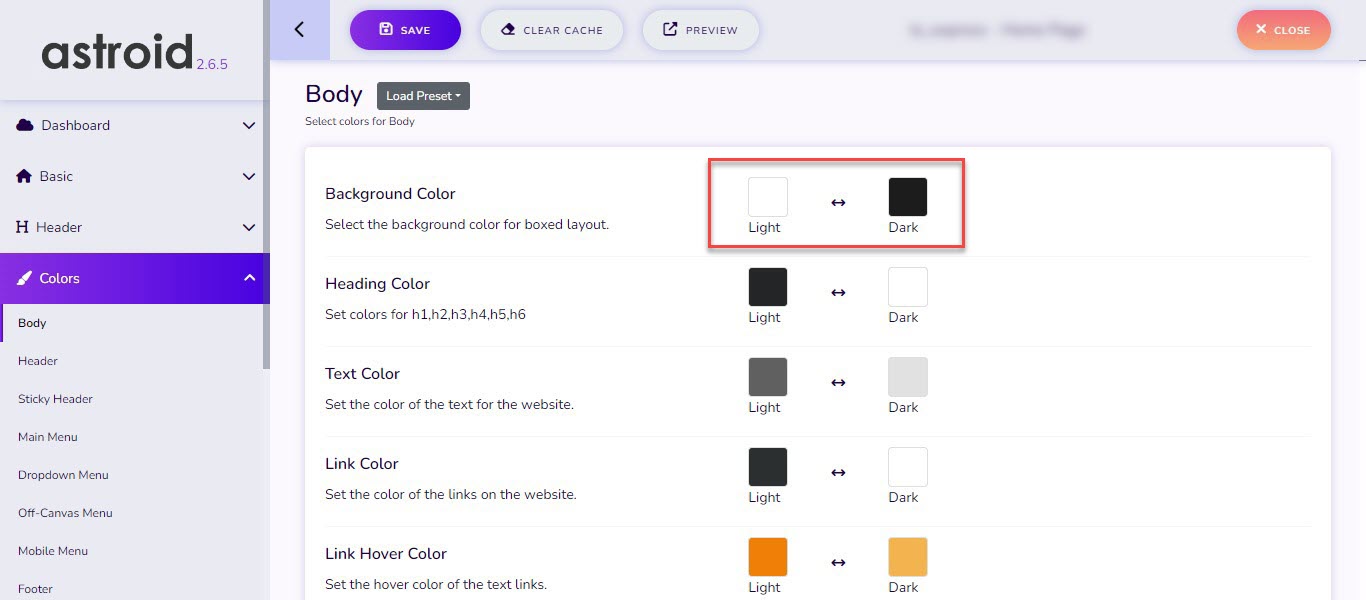1366x600 pixels.
Task: Swap Text Color light and dark values
Action: (x=838, y=383)
